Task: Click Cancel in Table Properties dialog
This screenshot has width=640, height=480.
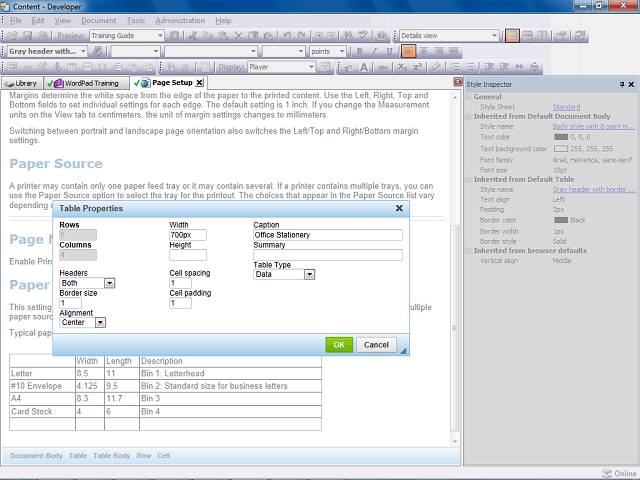Action: tap(376, 345)
